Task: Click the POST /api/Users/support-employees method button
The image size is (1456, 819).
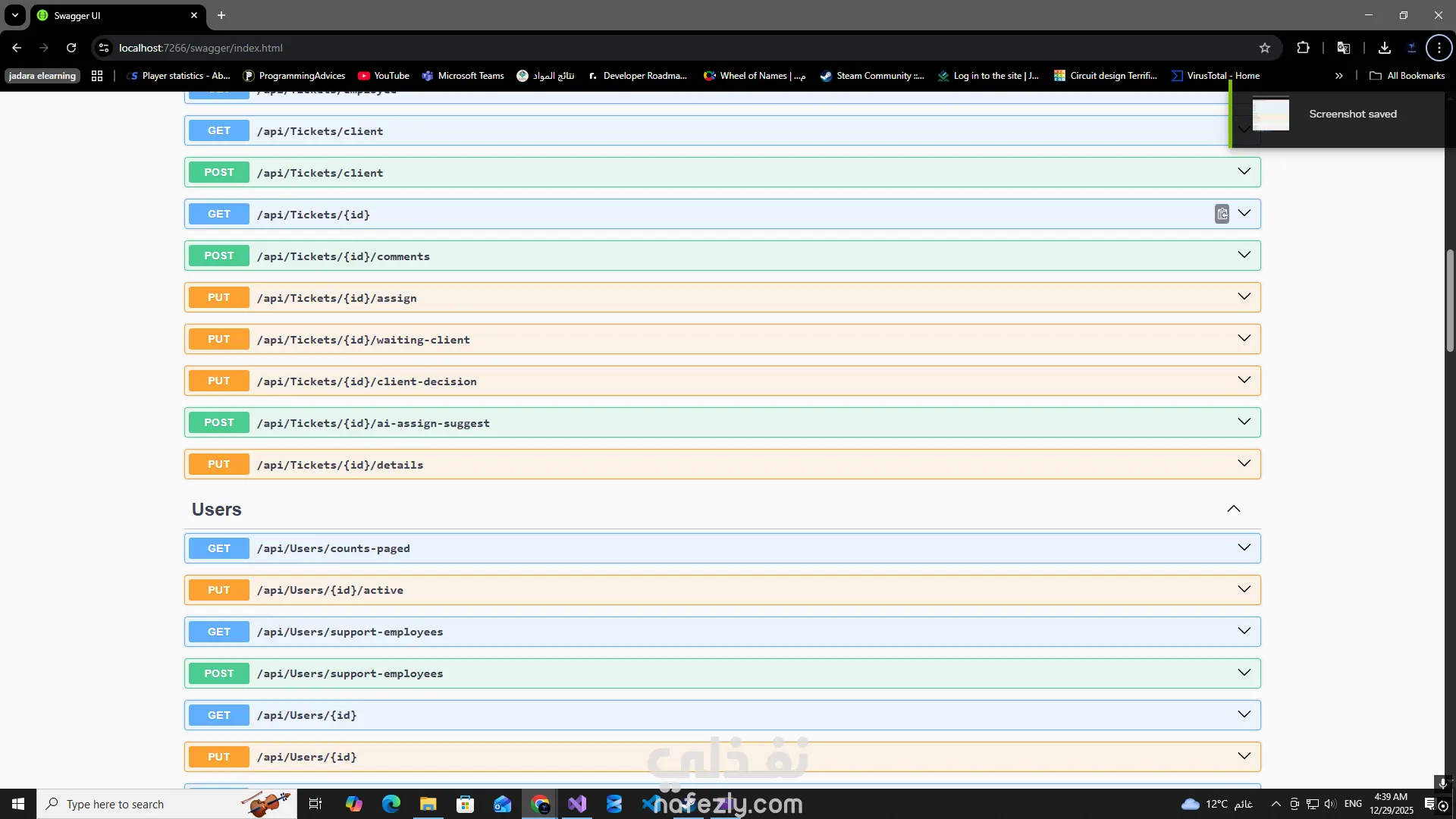Action: point(218,673)
